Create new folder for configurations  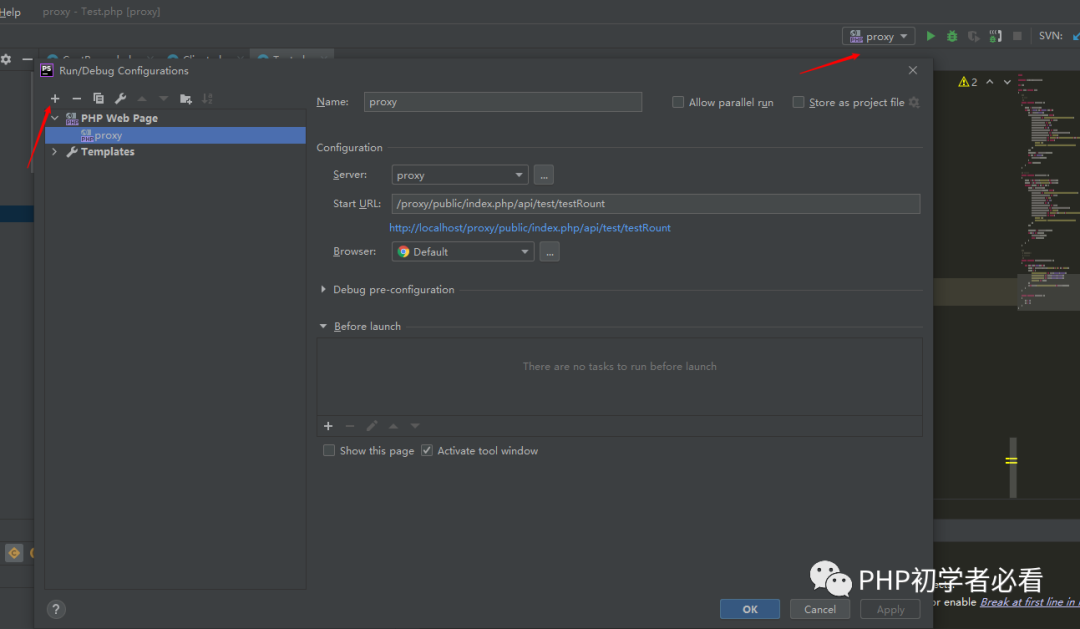pyautogui.click(x=185, y=99)
